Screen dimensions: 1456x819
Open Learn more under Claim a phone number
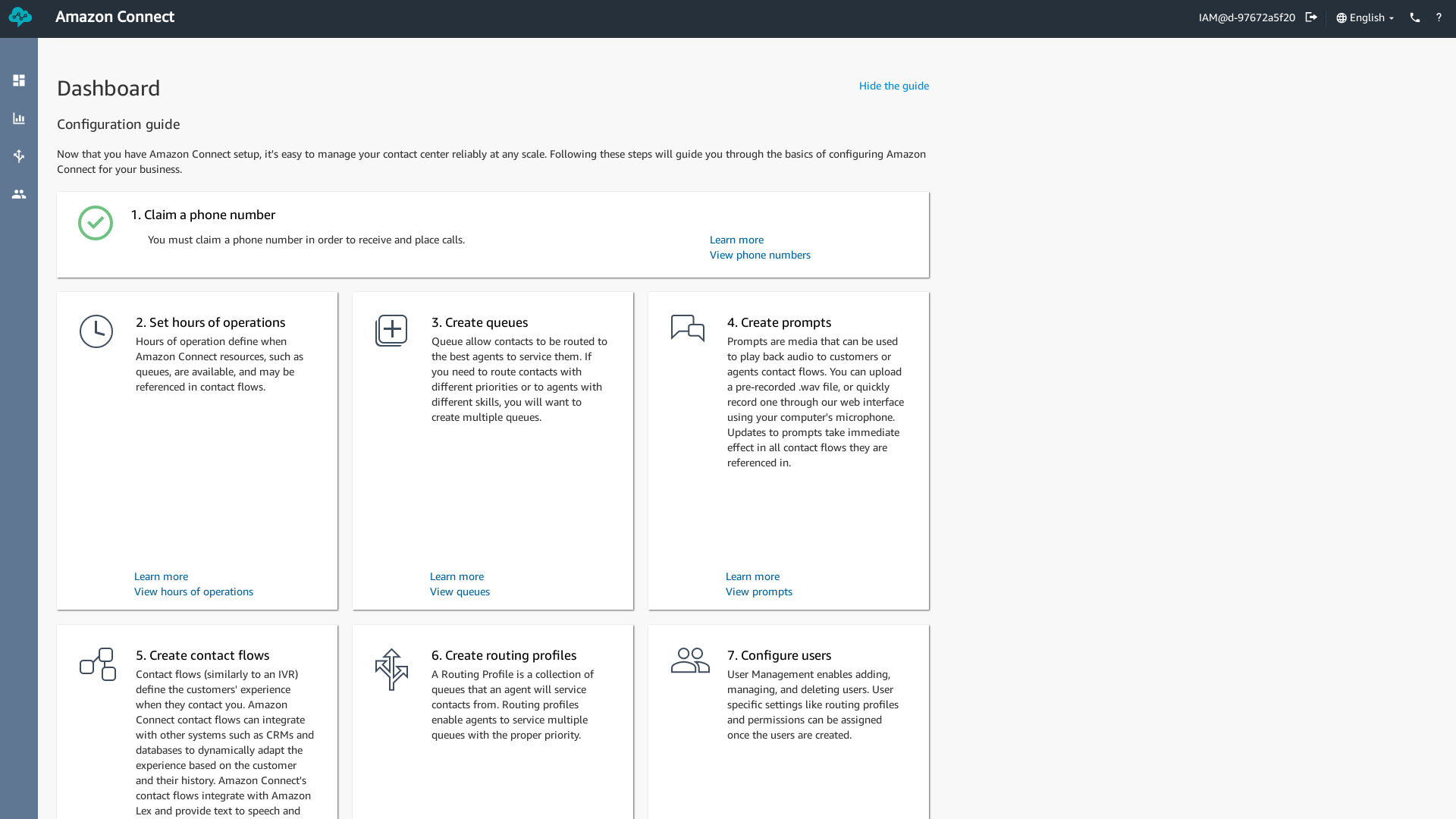[x=736, y=240]
